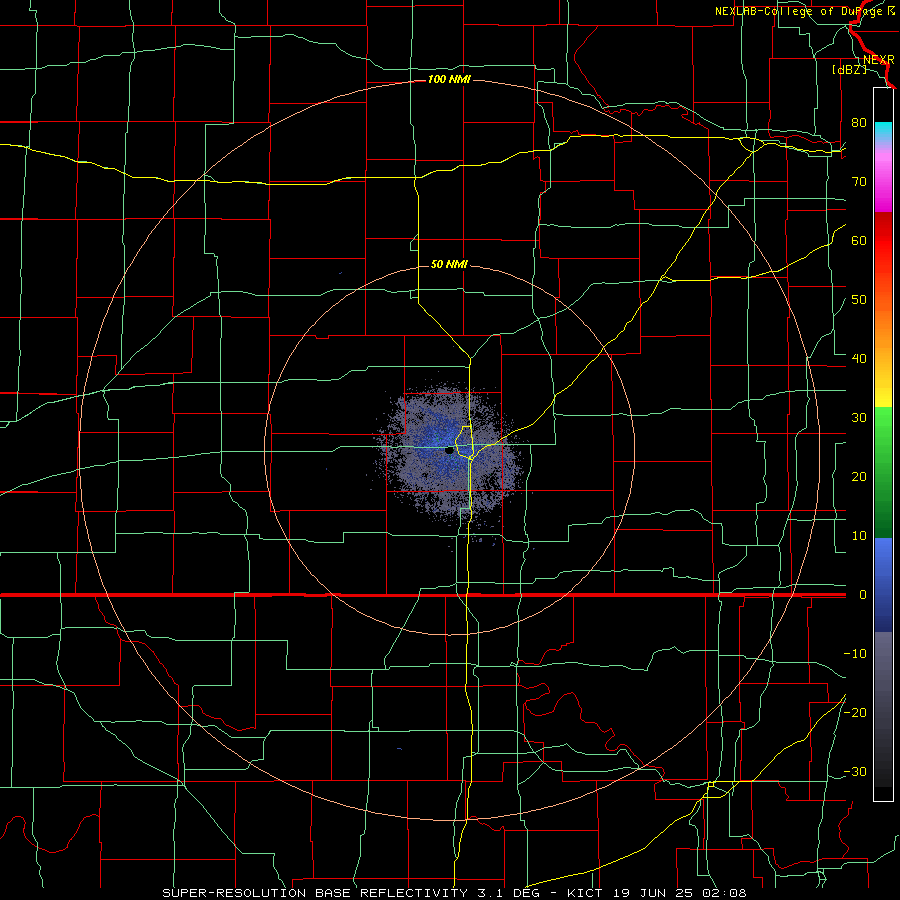Screen dimensions: 900x900
Task: Click the [dBZ] unit label
Action: (849, 70)
